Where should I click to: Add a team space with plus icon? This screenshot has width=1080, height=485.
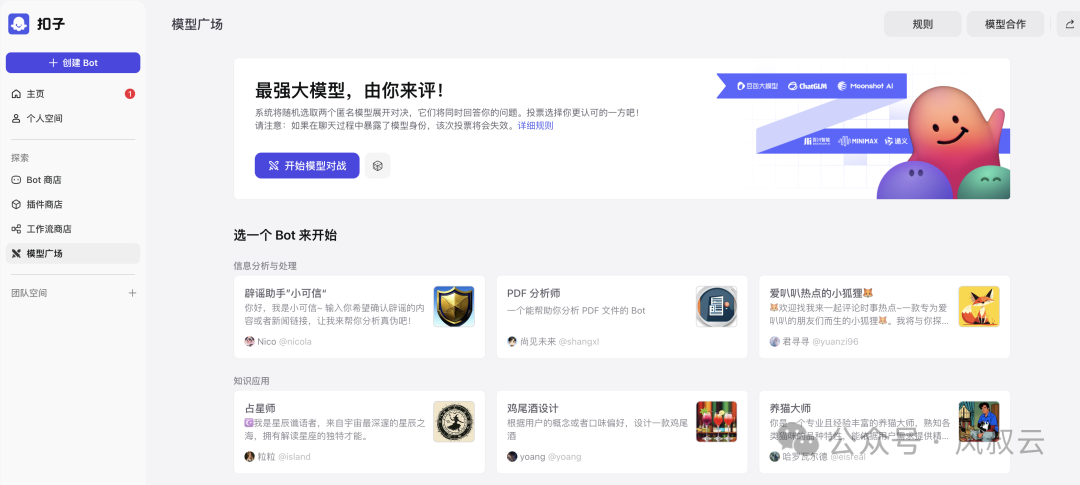point(132,293)
